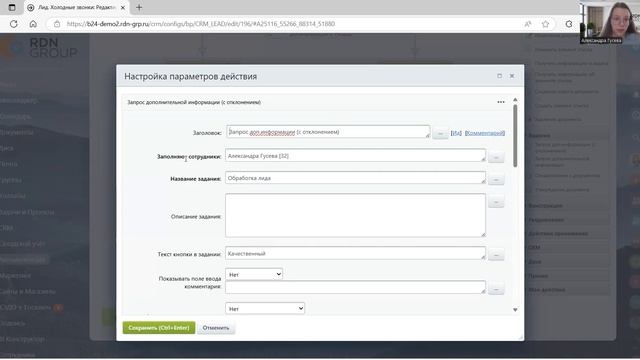Activate the read aloud icon in address bar

pos(528,24)
